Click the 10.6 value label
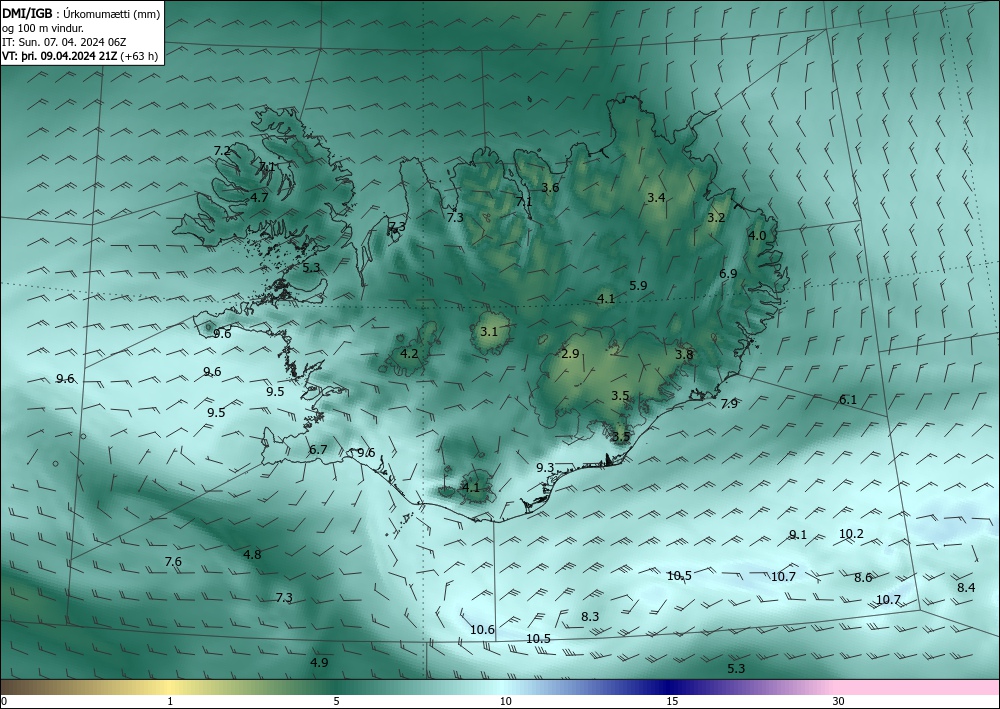The height and width of the screenshot is (709, 1000). tap(483, 630)
